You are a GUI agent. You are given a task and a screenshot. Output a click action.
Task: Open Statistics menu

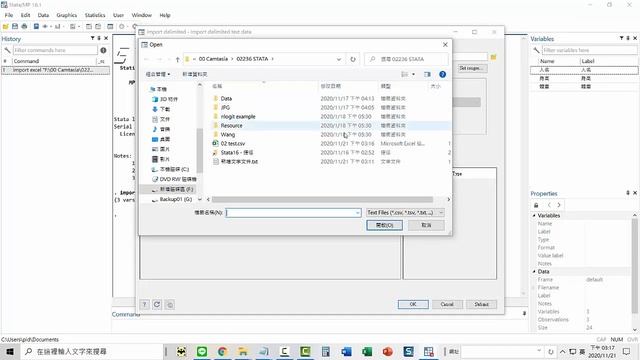pyautogui.click(x=95, y=15)
